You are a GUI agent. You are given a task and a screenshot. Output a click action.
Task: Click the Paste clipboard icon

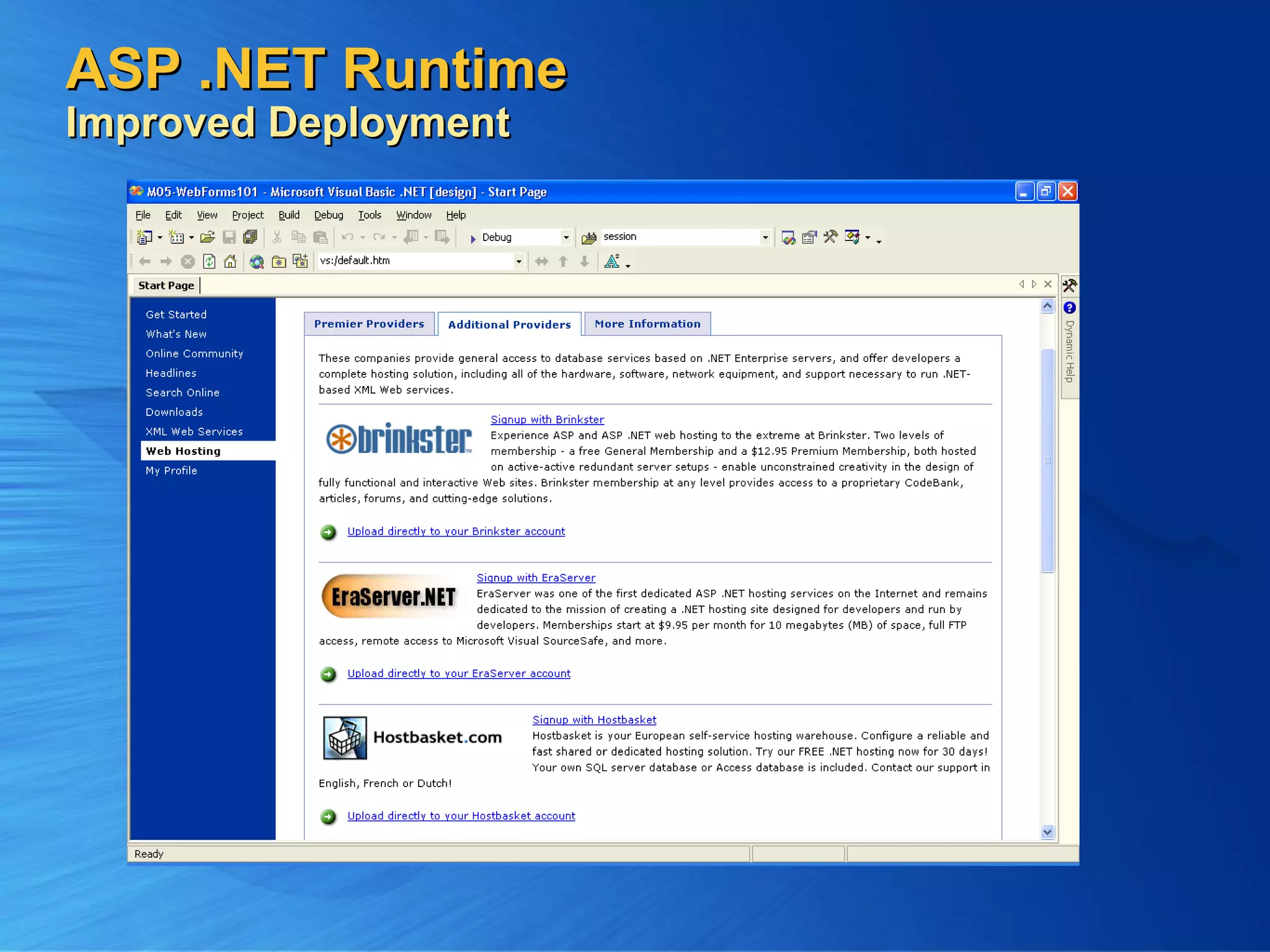click(x=320, y=237)
